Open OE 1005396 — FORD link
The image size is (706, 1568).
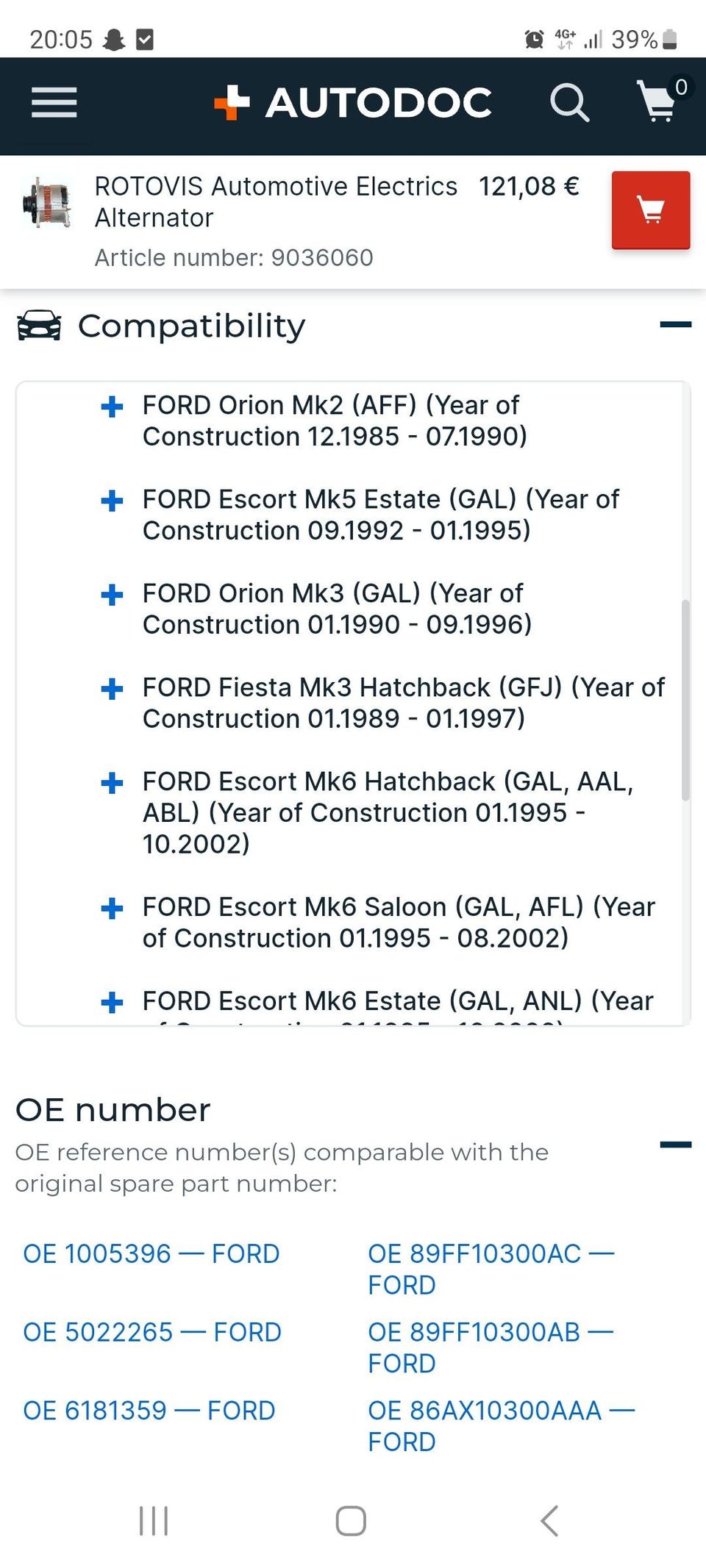[x=151, y=1253]
